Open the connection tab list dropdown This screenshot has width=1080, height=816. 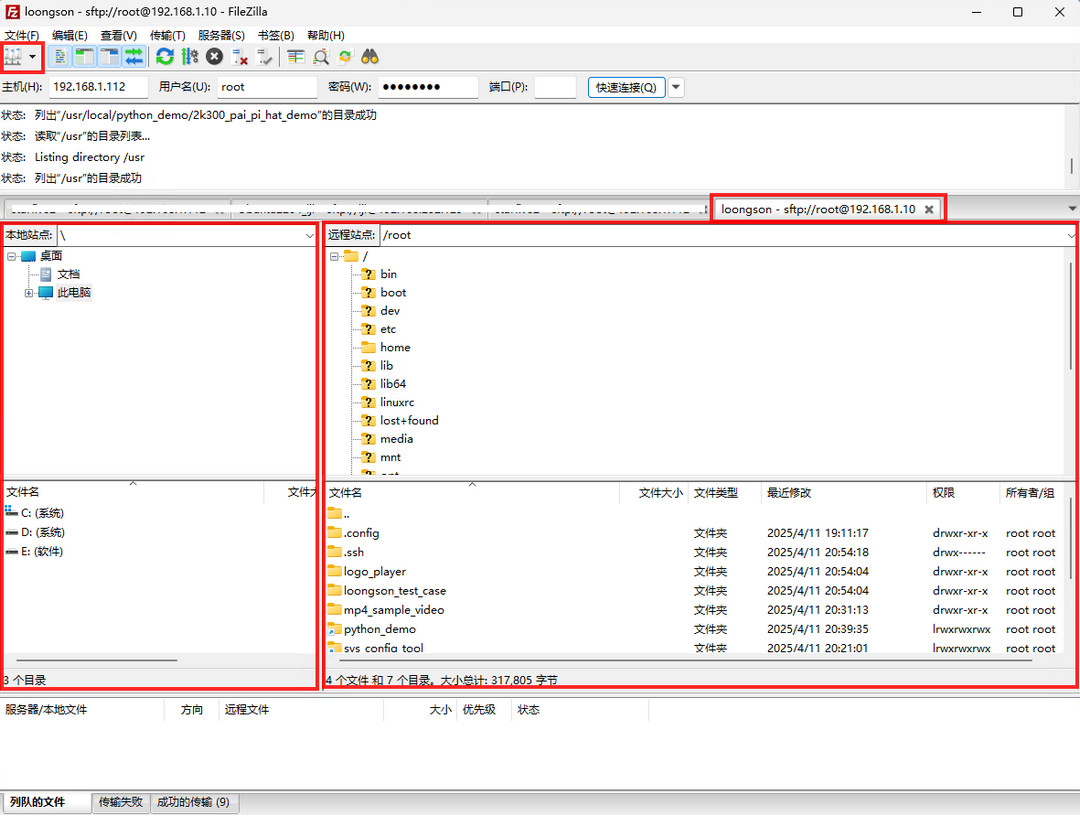pyautogui.click(x=1072, y=209)
